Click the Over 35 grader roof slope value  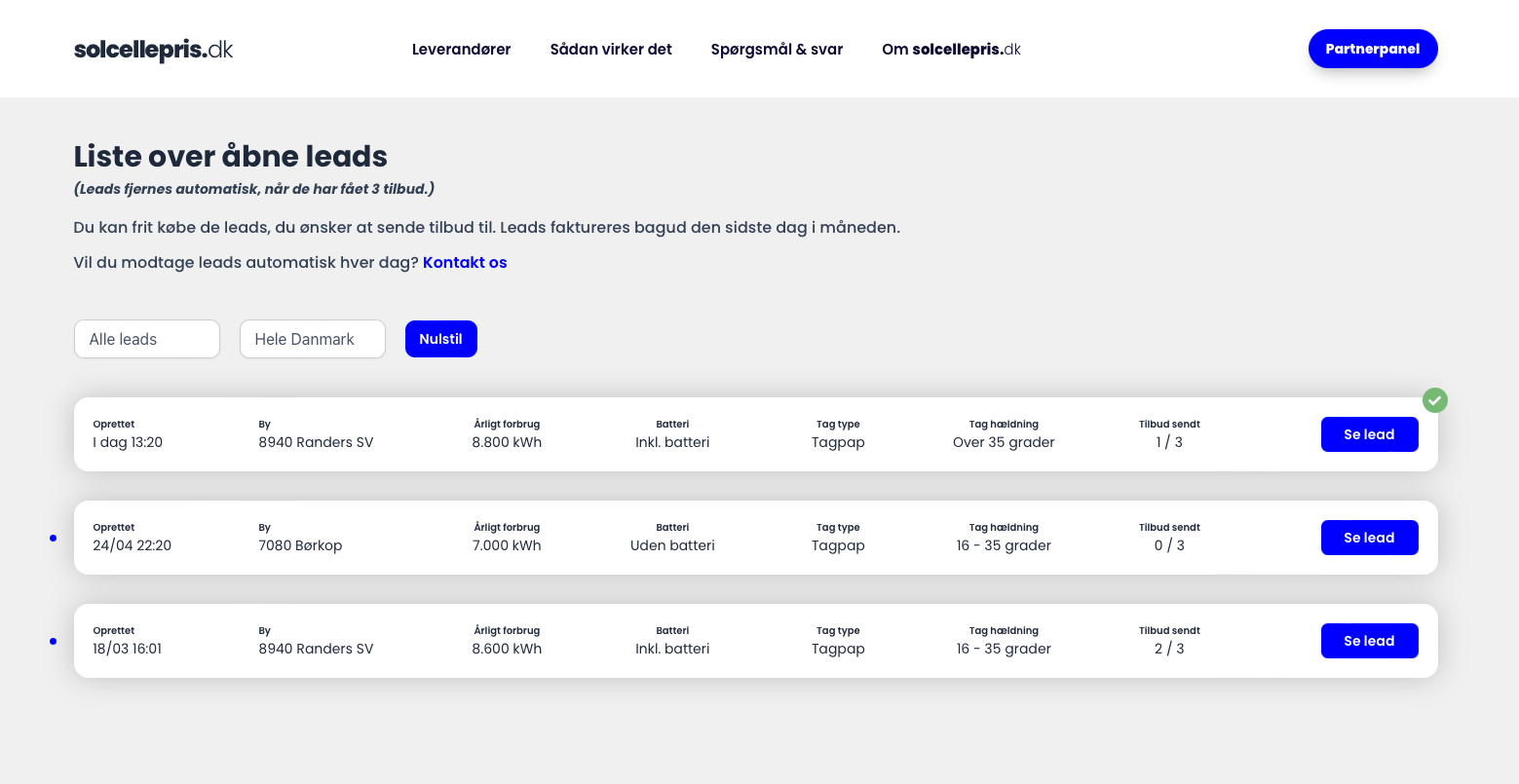pos(1004,442)
